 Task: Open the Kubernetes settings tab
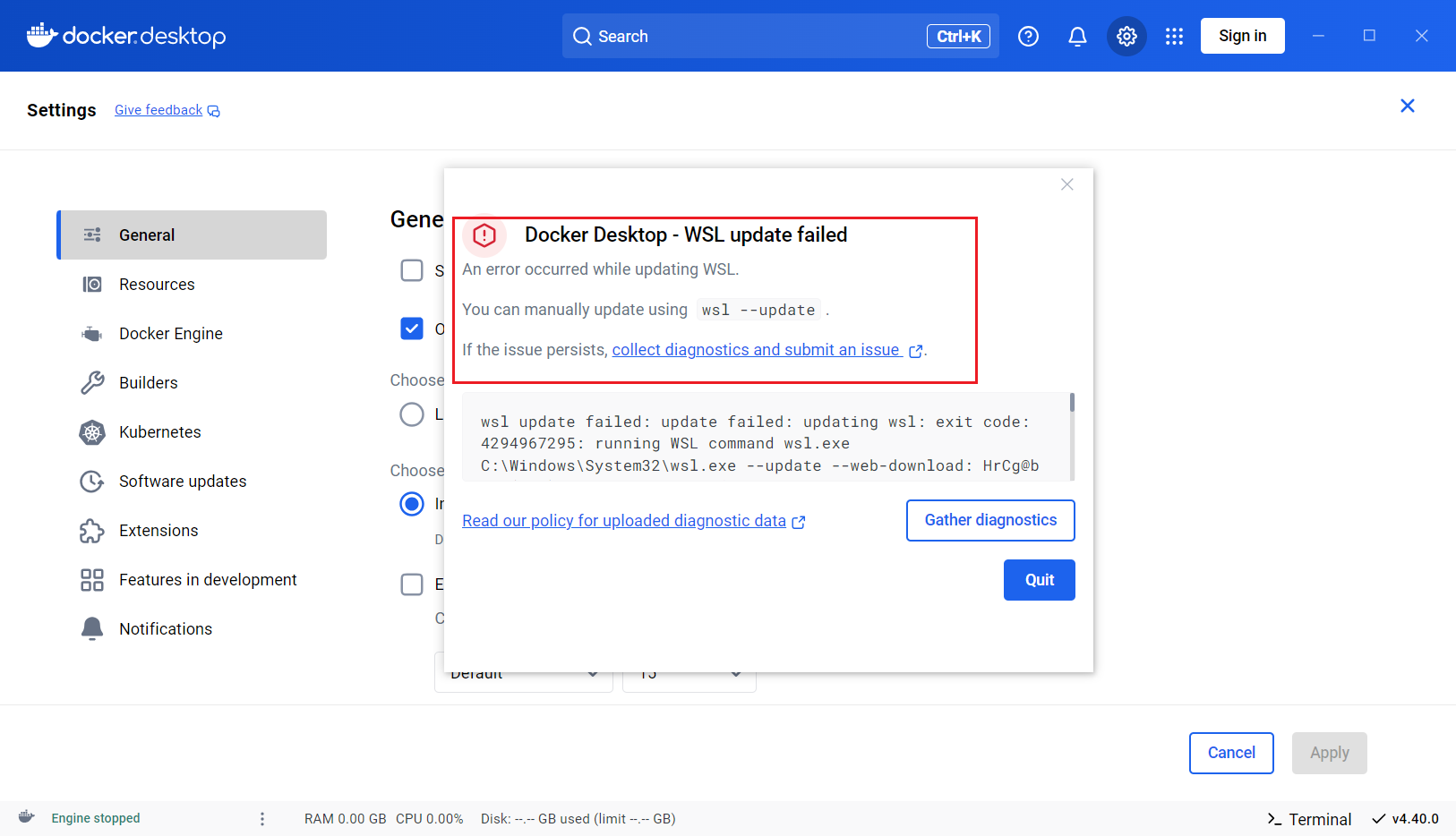click(x=192, y=431)
